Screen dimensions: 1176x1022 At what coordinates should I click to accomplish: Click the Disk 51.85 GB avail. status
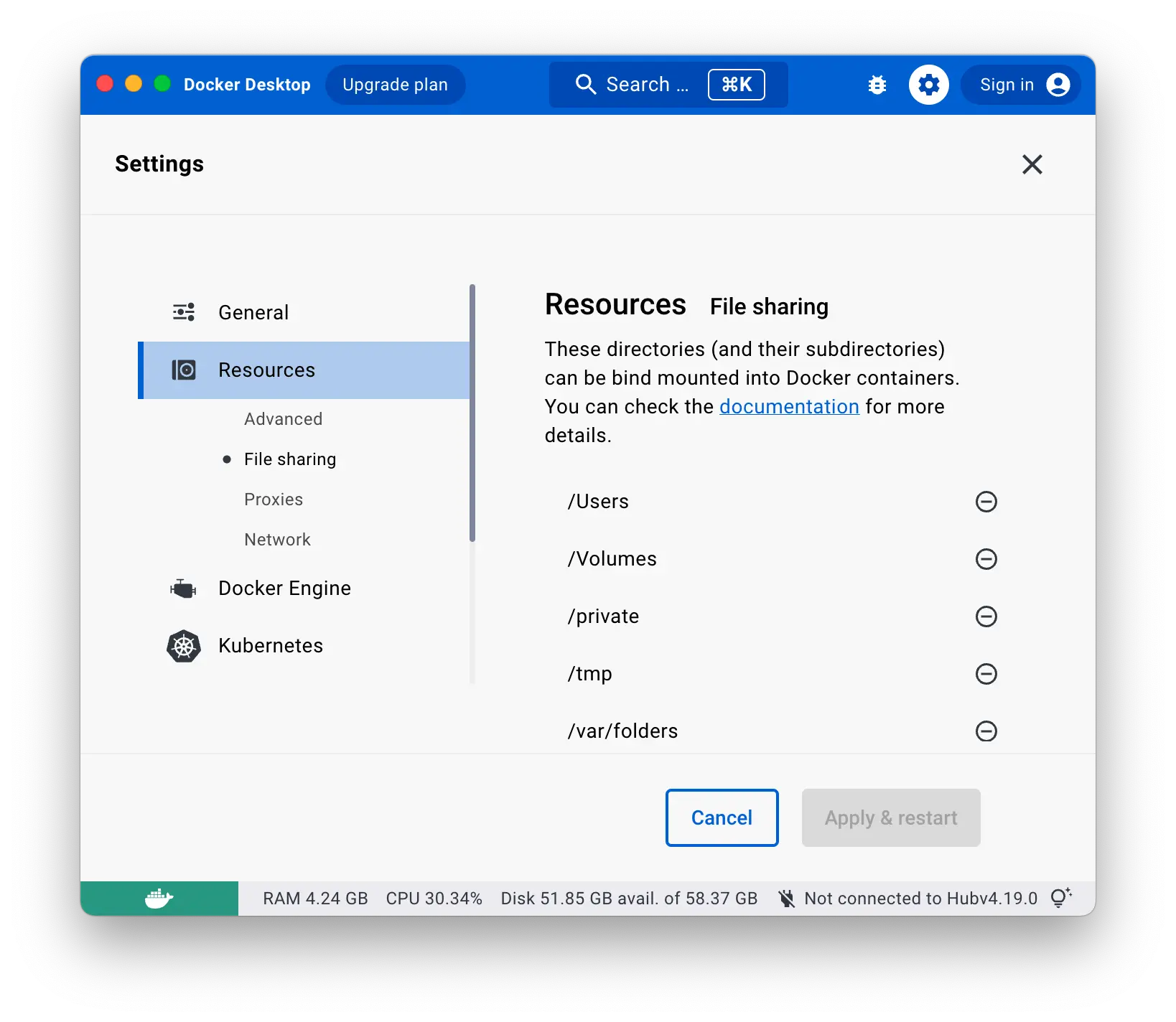[629, 899]
